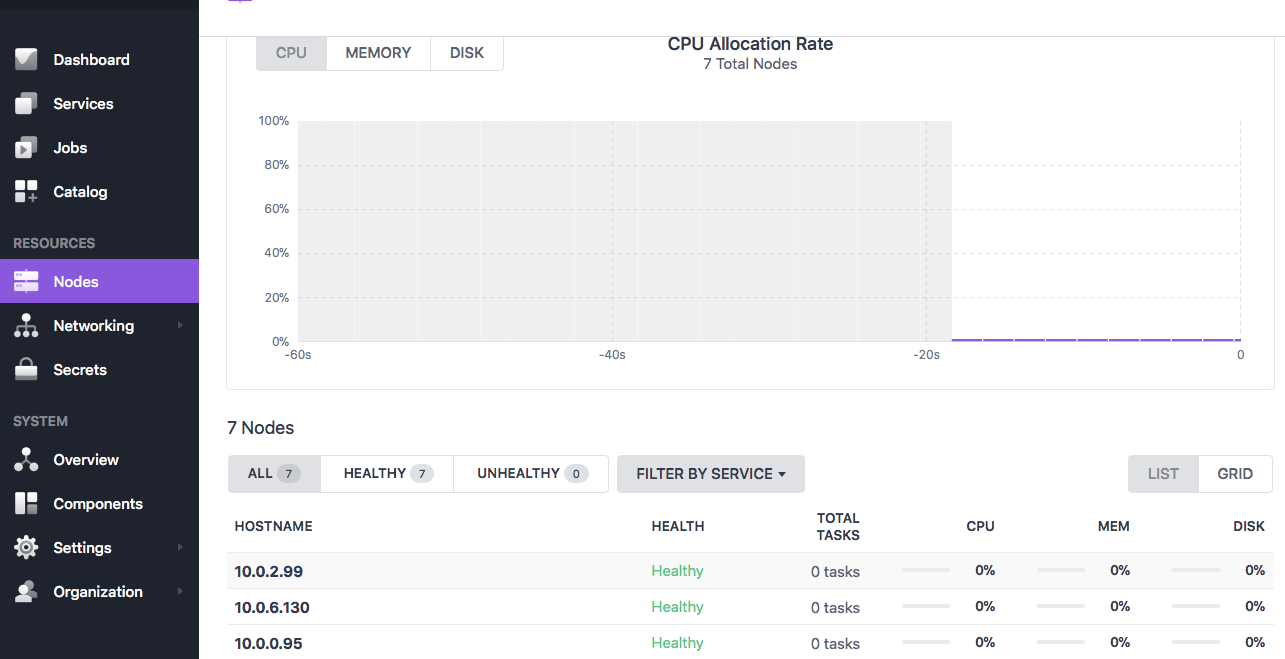Switch the chart to the DISK tab

point(467,53)
